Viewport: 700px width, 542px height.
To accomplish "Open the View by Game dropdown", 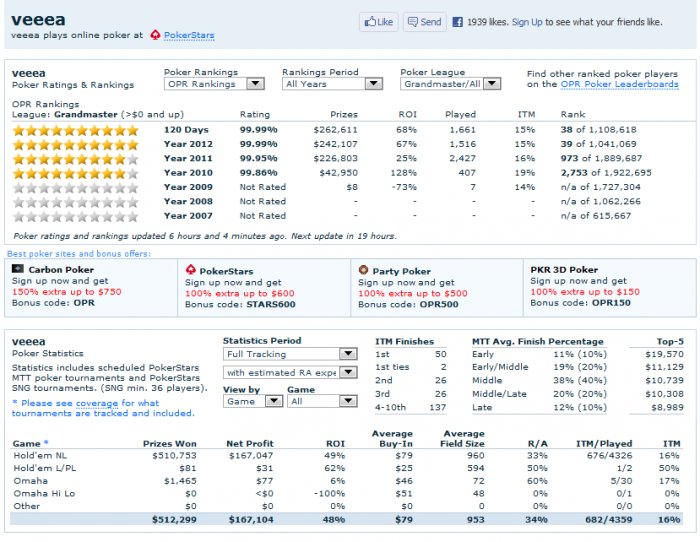I will (x=251, y=401).
